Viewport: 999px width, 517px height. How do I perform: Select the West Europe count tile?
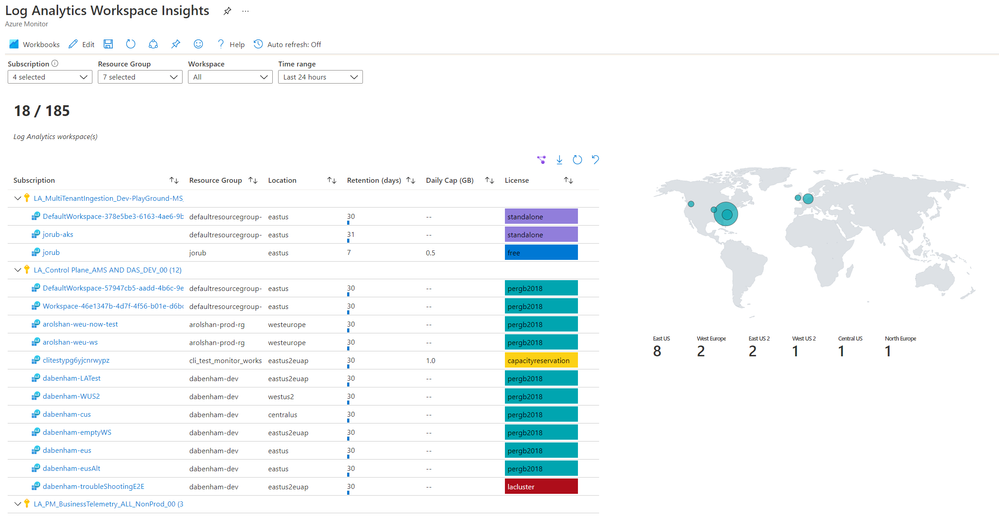click(710, 347)
